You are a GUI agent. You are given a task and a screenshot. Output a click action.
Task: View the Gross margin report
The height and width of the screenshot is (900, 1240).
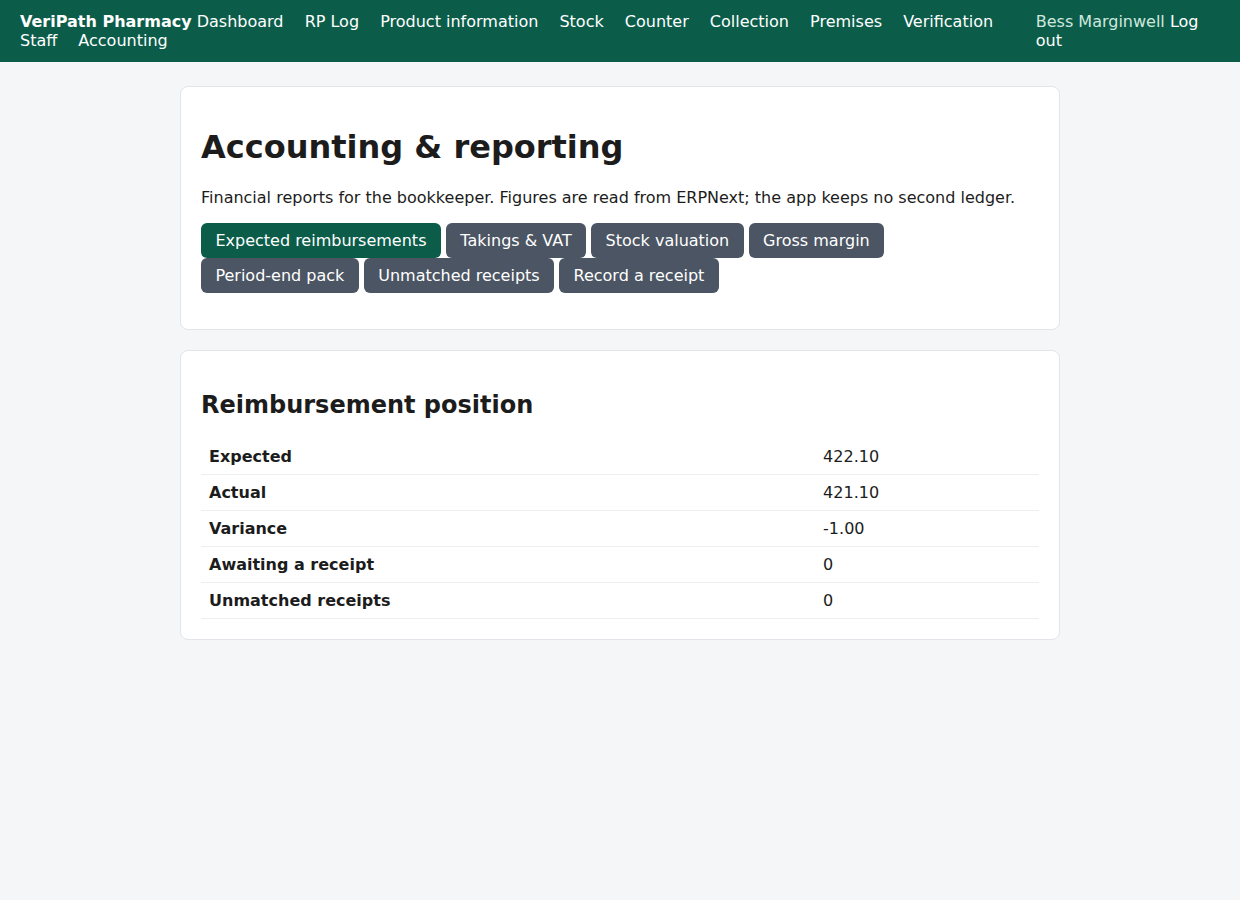816,240
